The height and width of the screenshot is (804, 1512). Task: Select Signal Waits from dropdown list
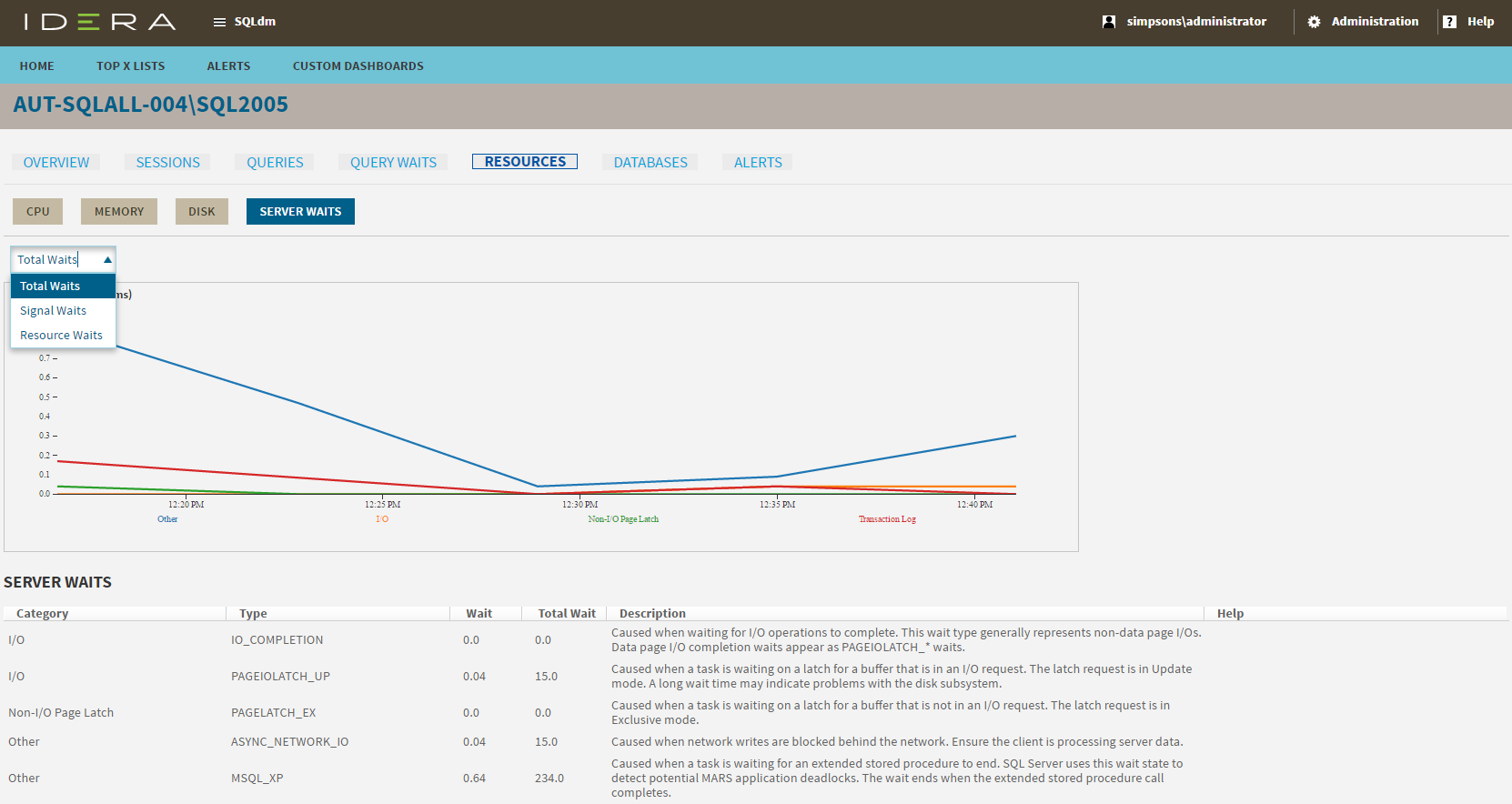[x=54, y=311]
